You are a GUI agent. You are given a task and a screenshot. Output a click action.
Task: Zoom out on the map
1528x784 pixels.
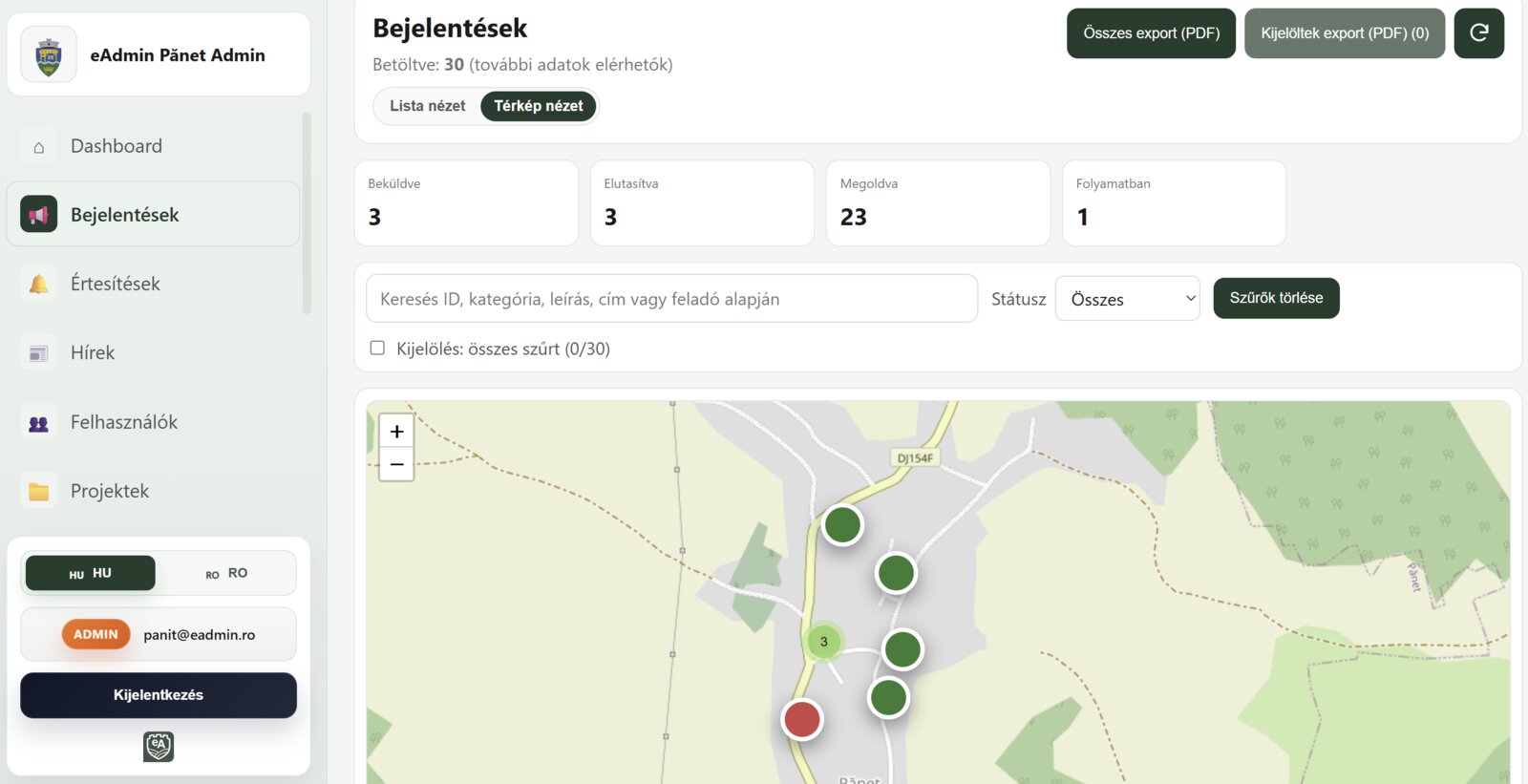[x=396, y=464]
